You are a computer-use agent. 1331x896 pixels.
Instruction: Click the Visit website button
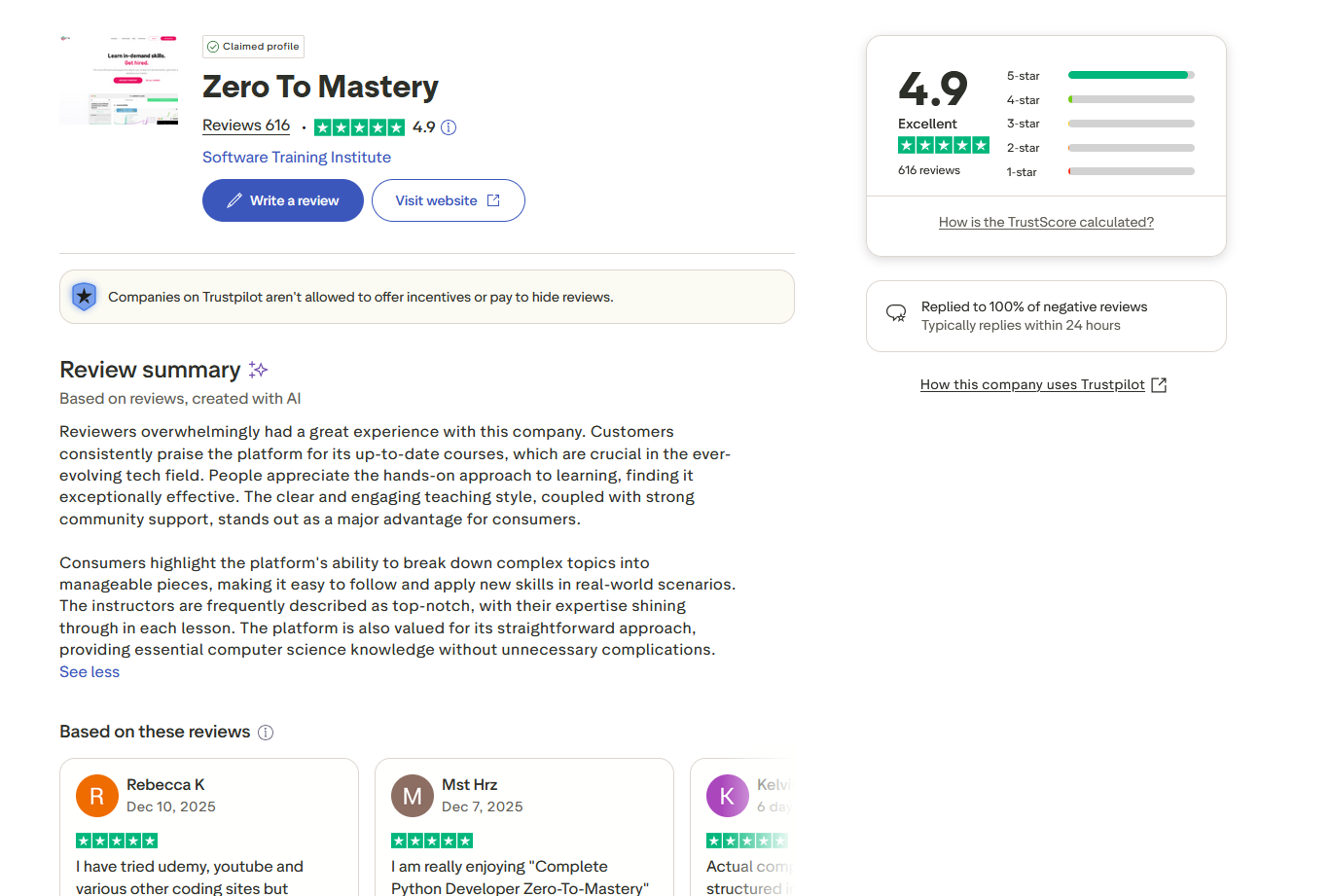[x=449, y=200]
